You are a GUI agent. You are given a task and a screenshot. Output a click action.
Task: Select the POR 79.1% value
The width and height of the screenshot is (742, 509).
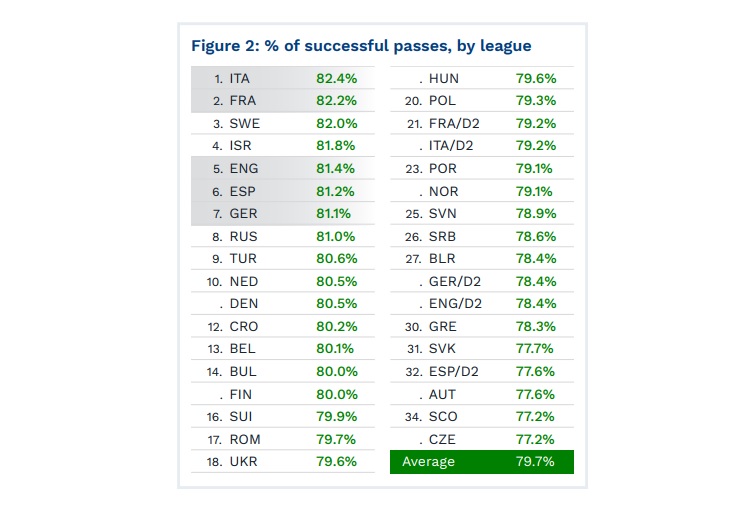(x=535, y=168)
